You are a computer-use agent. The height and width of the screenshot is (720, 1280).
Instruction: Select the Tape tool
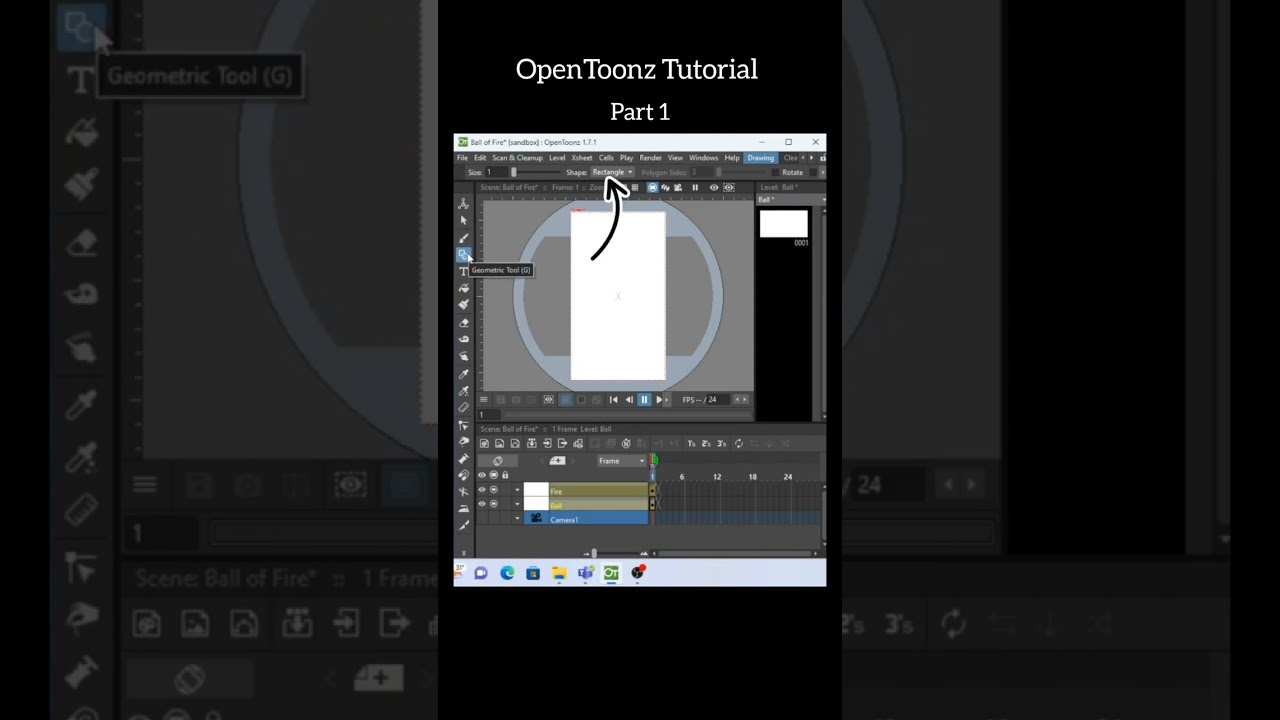464,339
